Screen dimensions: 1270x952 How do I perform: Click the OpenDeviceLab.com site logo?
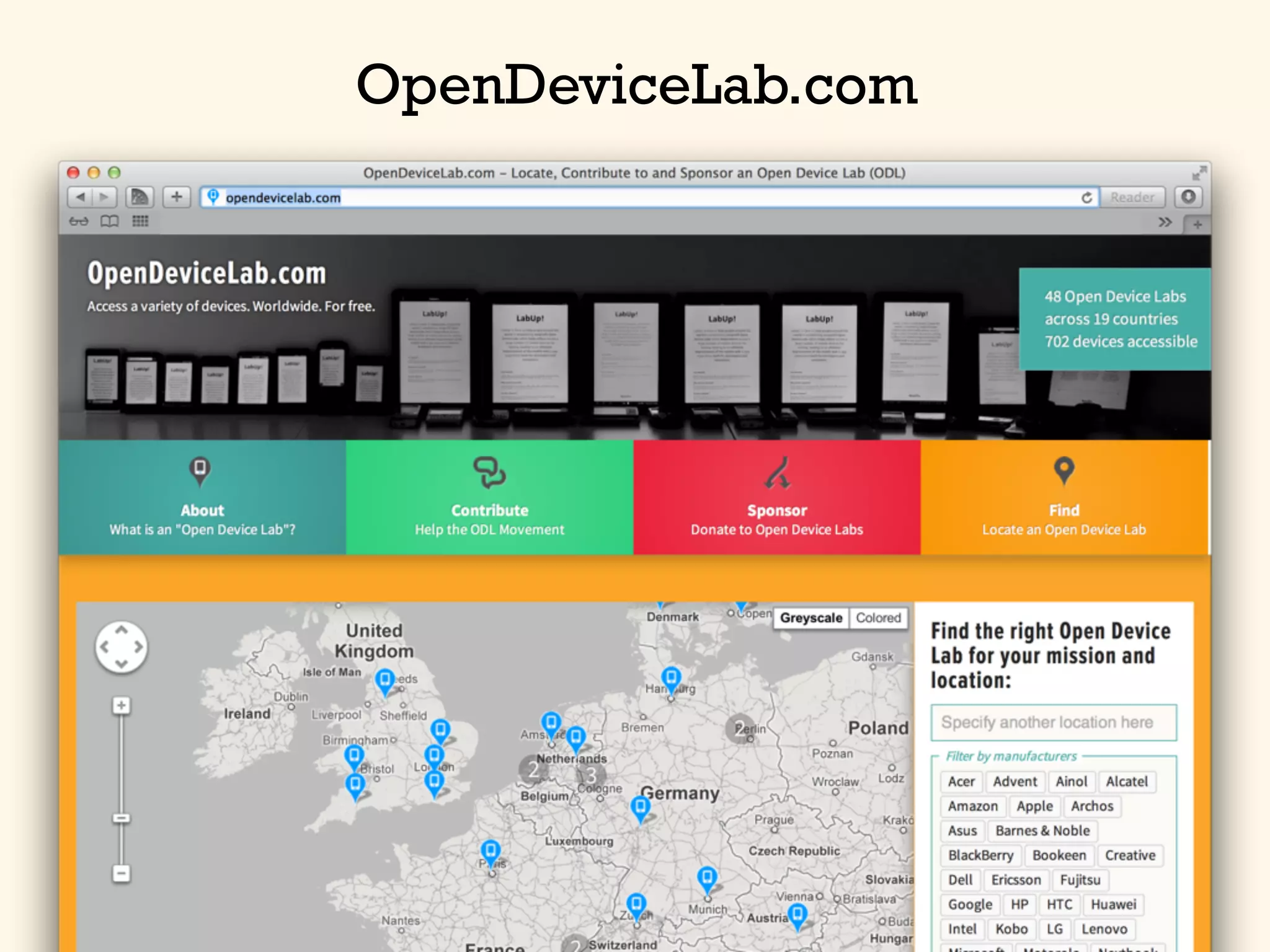(206, 273)
